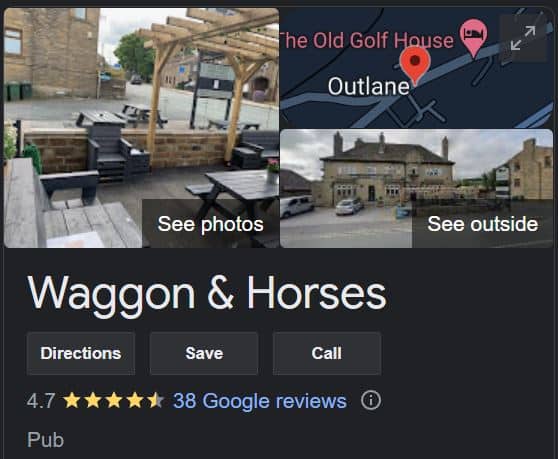Get Directions to Waggon & Horses
The width and height of the screenshot is (558, 459).
coord(81,353)
